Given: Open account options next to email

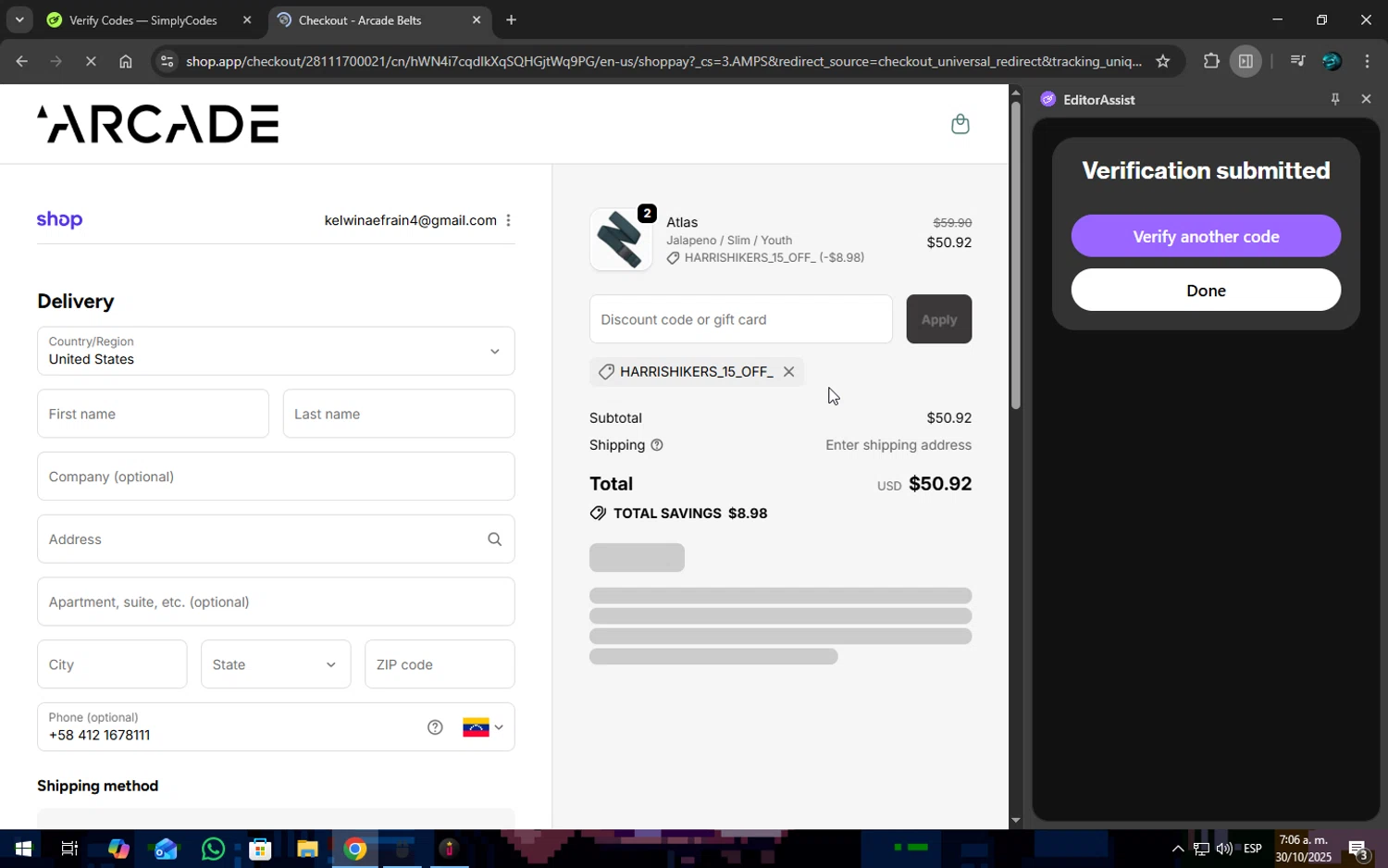Looking at the screenshot, I should 508,220.
